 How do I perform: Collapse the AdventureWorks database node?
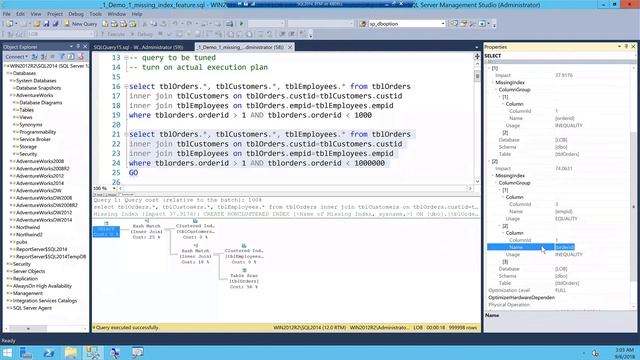coord(11,96)
